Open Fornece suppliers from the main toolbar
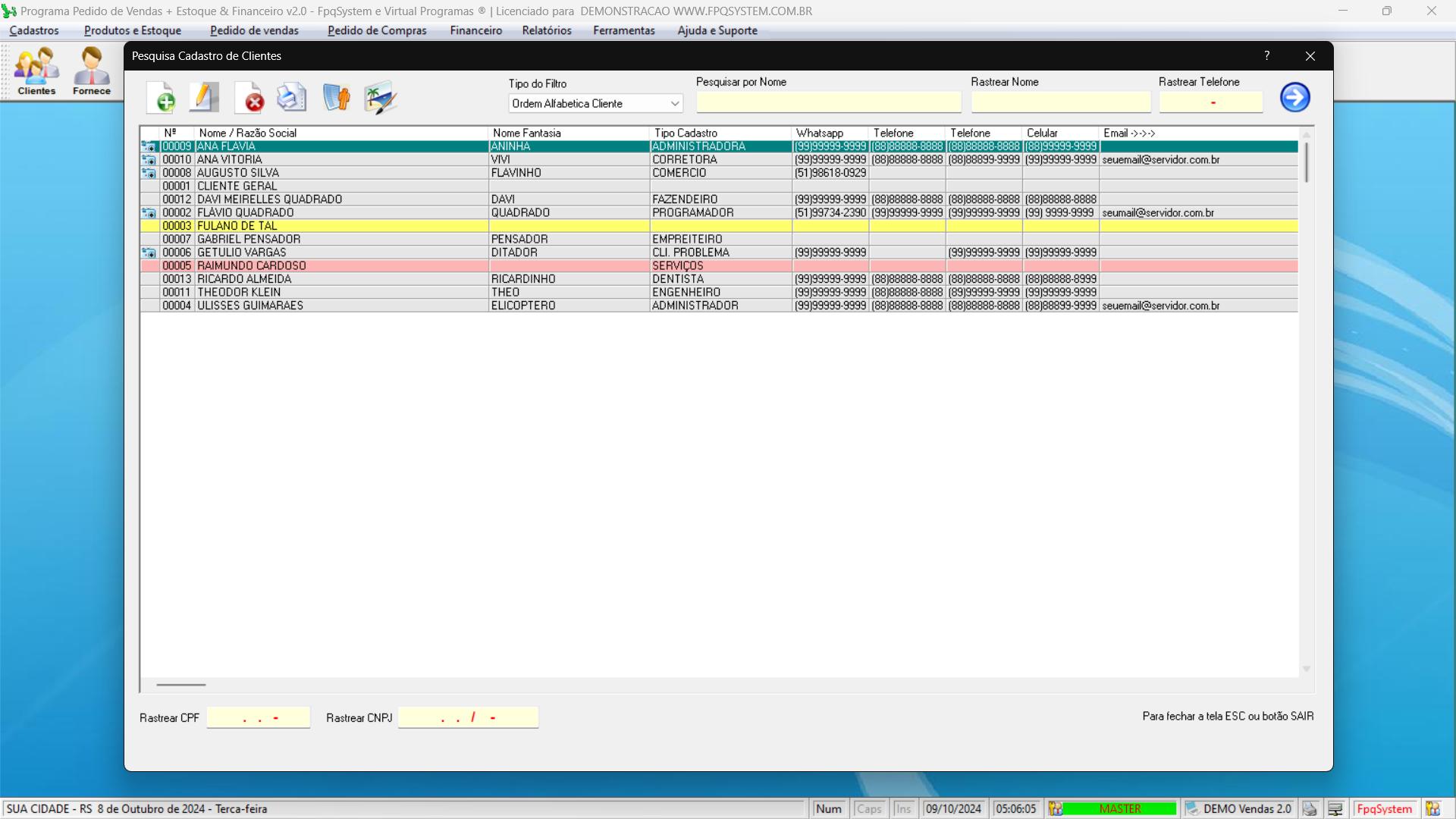Image resolution: width=1456 pixels, height=819 pixels. click(92, 71)
